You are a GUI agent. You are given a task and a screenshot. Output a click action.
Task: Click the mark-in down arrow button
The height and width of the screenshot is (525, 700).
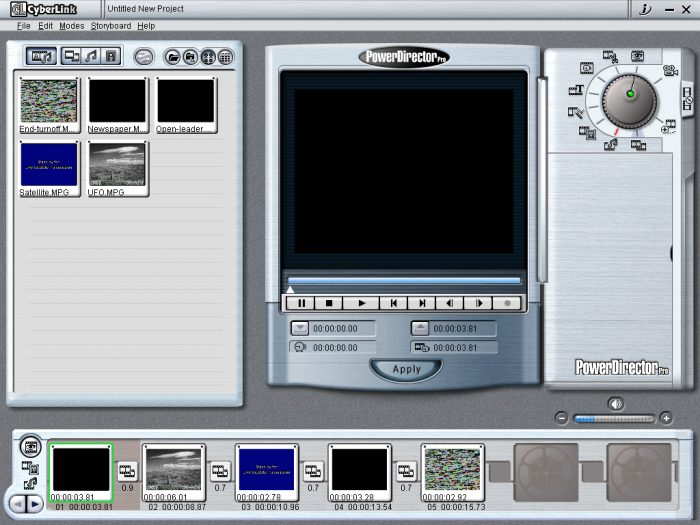tap(300, 328)
